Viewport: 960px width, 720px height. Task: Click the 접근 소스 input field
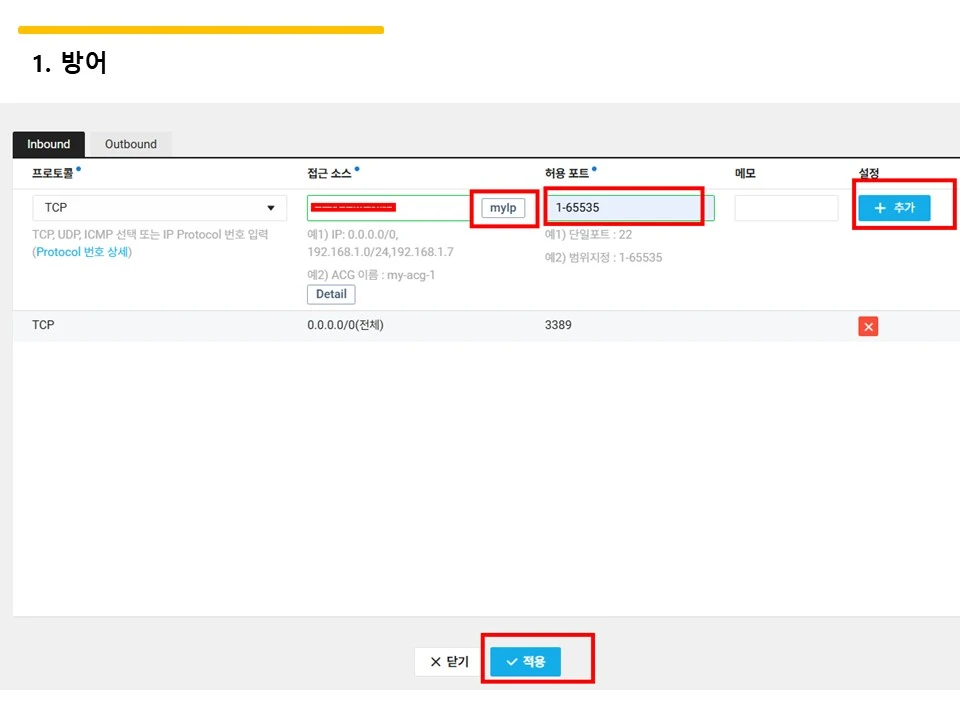point(389,208)
